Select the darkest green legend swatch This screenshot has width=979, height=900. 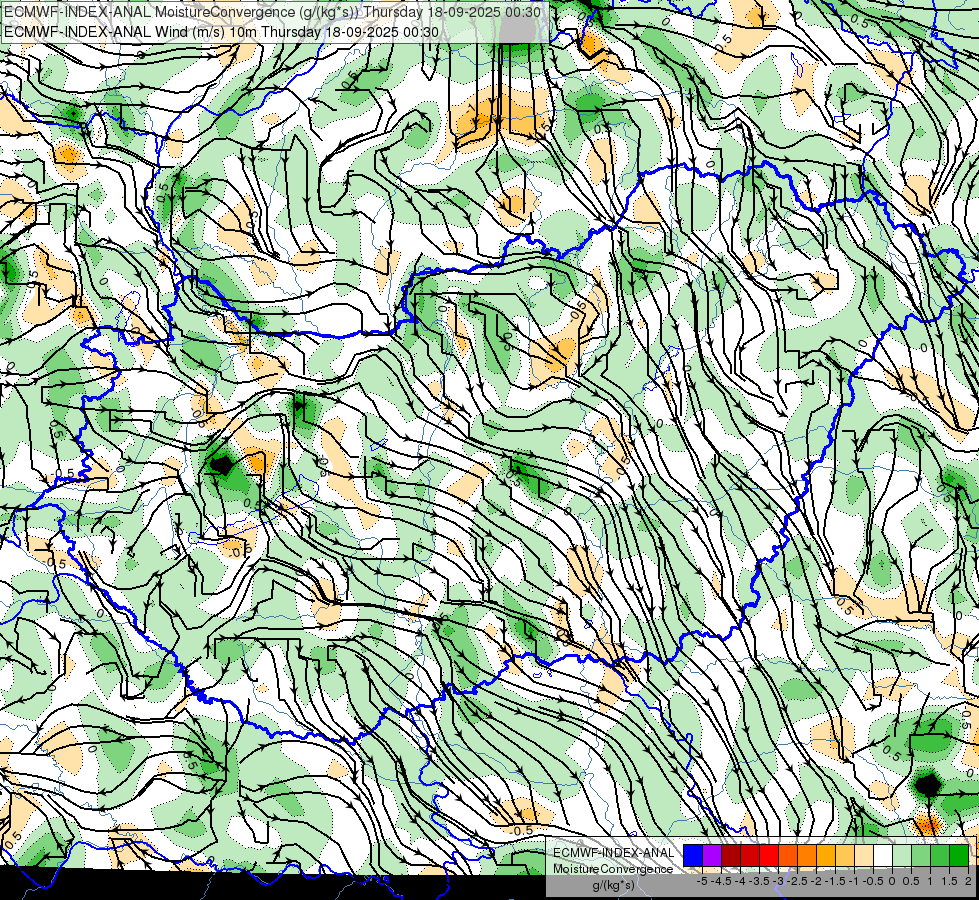[959, 855]
